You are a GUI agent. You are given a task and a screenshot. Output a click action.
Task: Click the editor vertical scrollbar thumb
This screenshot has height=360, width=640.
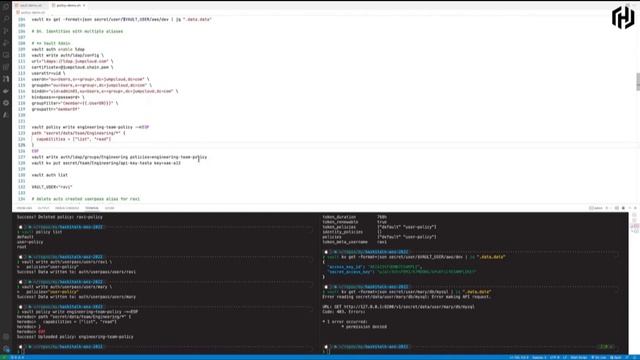tap(638, 82)
